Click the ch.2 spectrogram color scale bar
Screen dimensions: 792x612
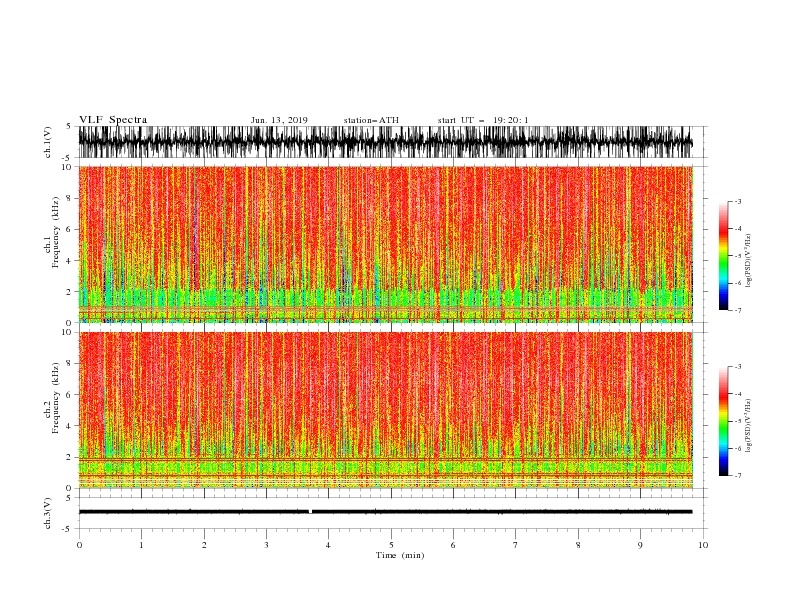(723, 421)
